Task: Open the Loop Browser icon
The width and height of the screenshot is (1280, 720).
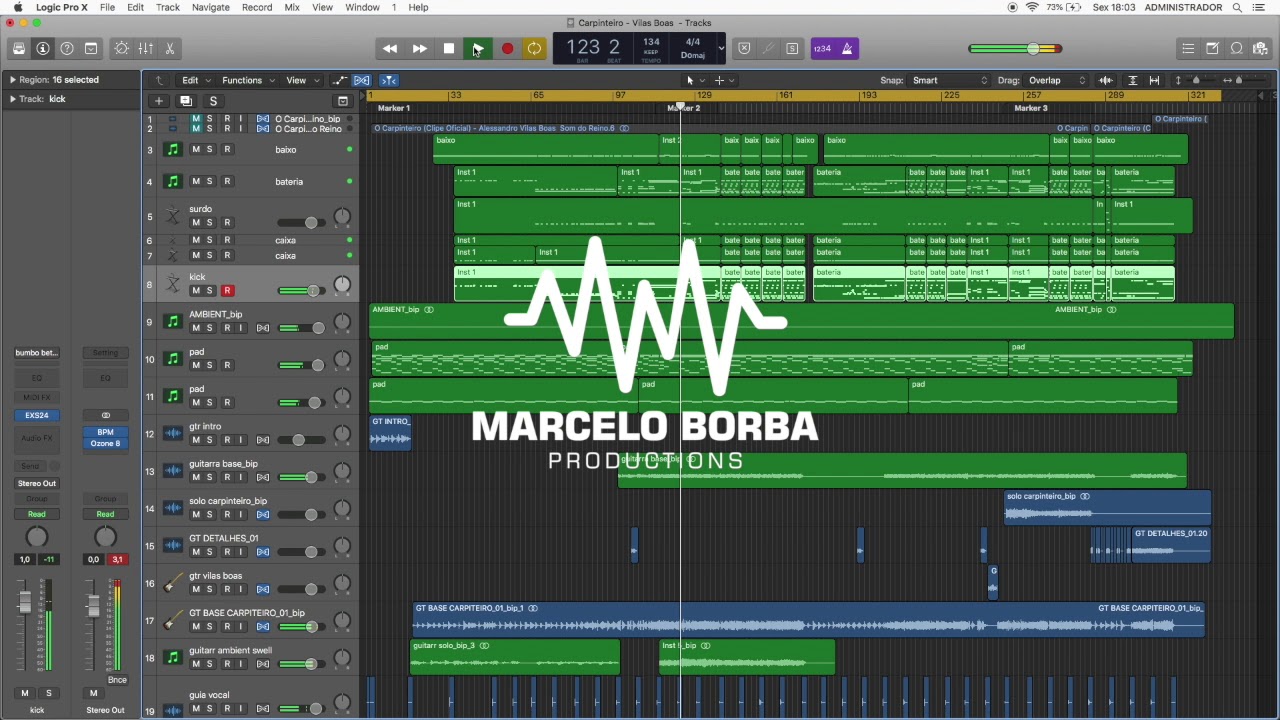Action: (1237, 48)
